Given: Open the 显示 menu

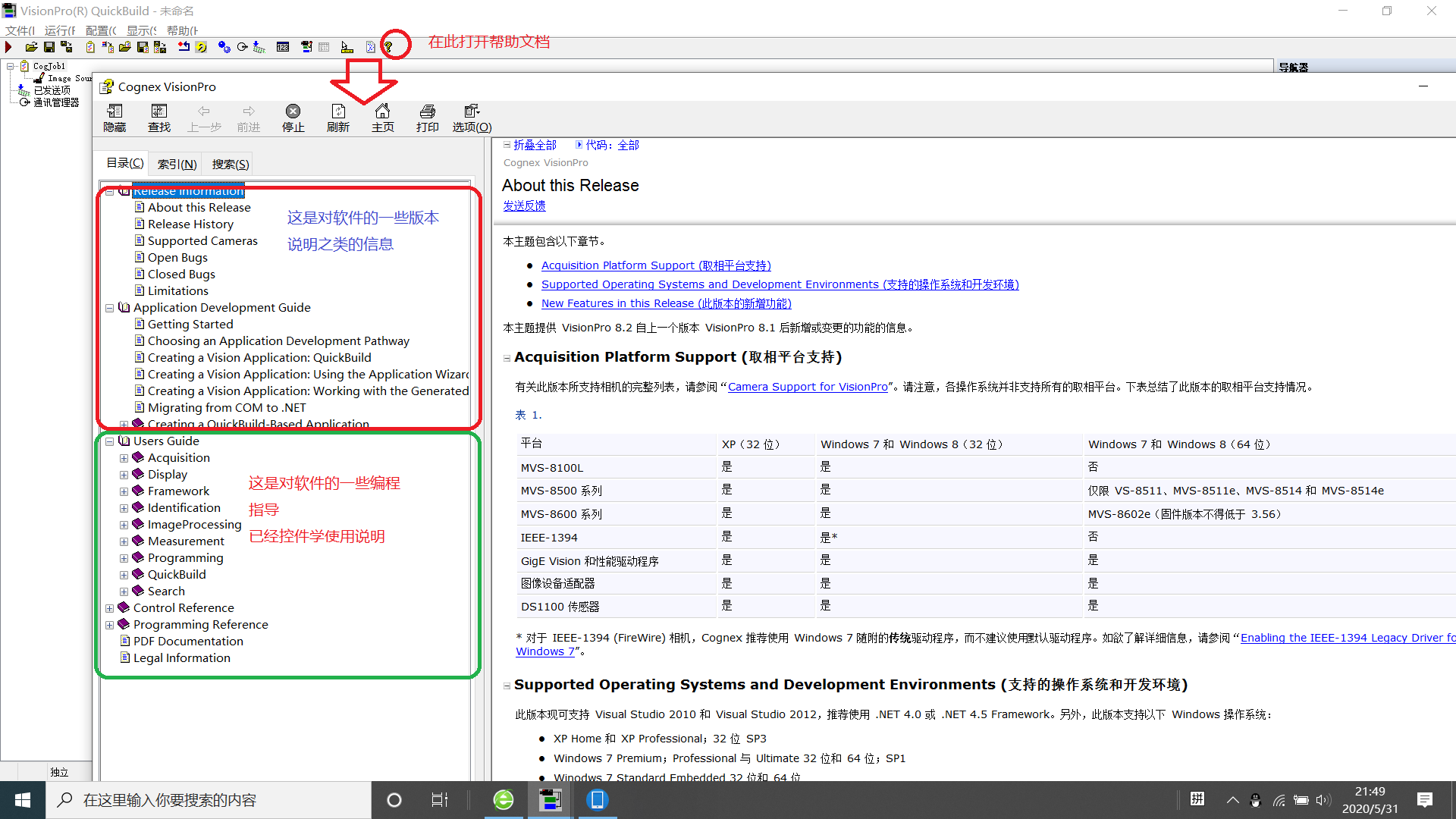Looking at the screenshot, I should (x=142, y=30).
